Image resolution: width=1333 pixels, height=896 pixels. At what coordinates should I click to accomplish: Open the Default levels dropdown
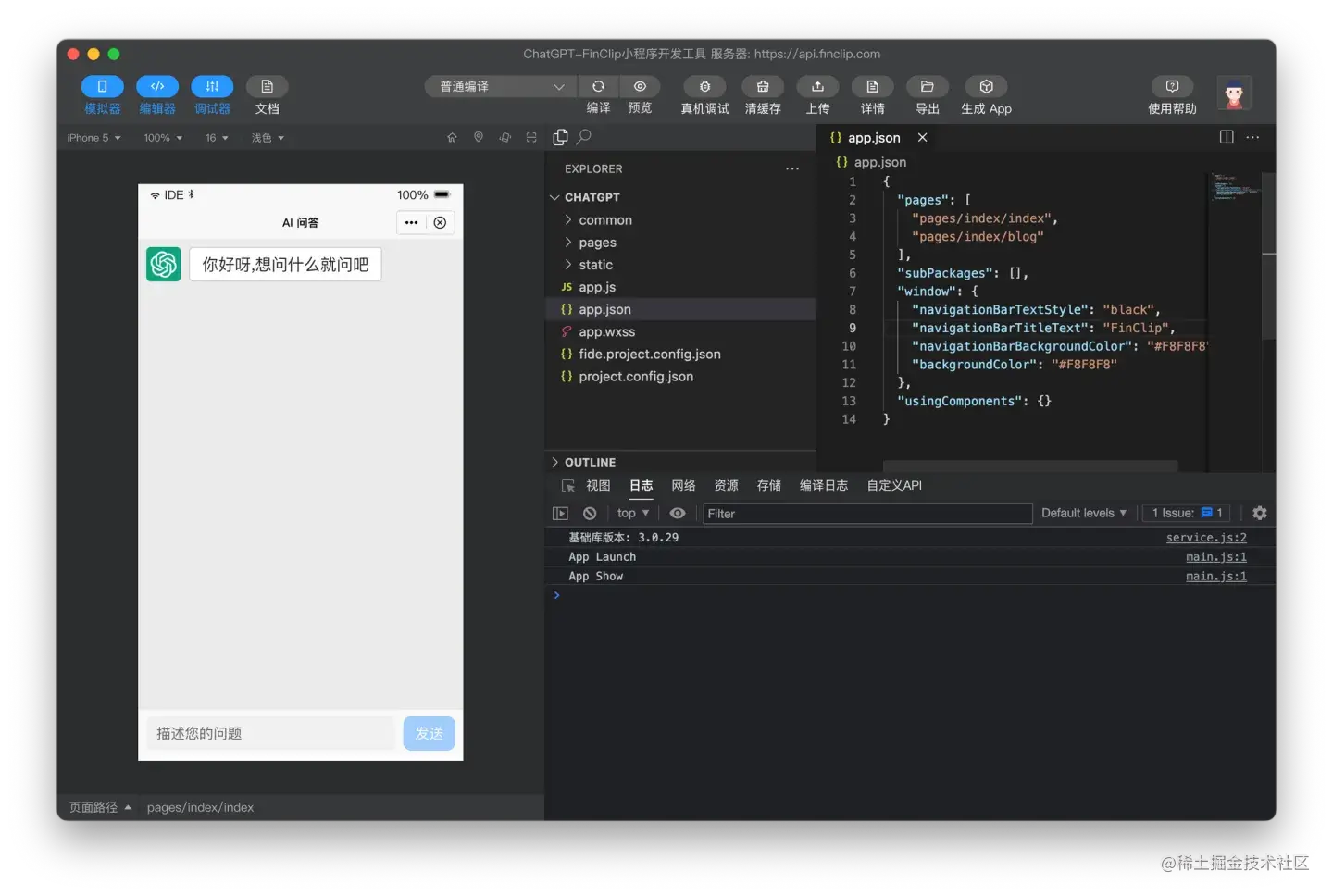pyautogui.click(x=1084, y=513)
